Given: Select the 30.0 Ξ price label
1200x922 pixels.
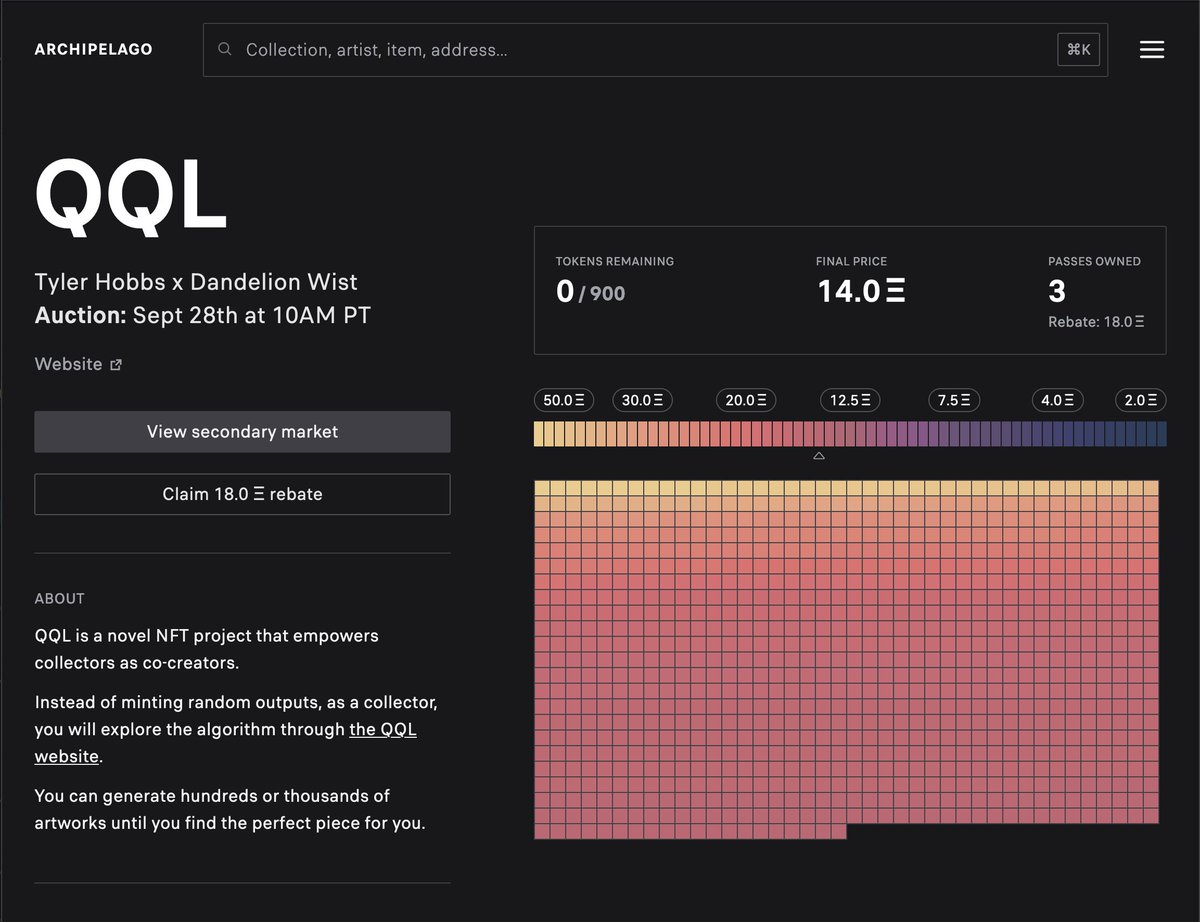Looking at the screenshot, I should [642, 400].
